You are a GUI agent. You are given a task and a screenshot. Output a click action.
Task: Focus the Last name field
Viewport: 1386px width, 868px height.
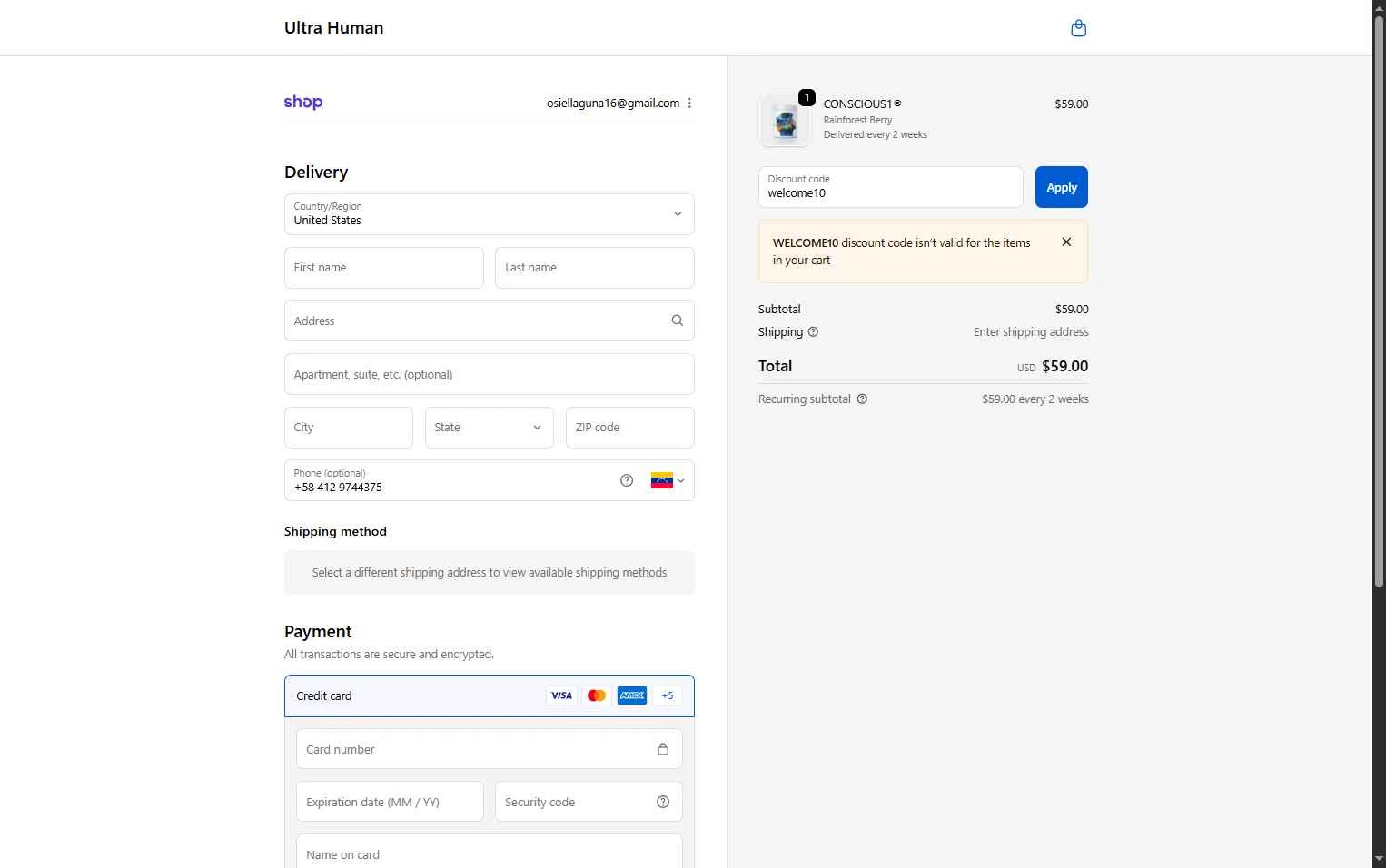point(595,268)
